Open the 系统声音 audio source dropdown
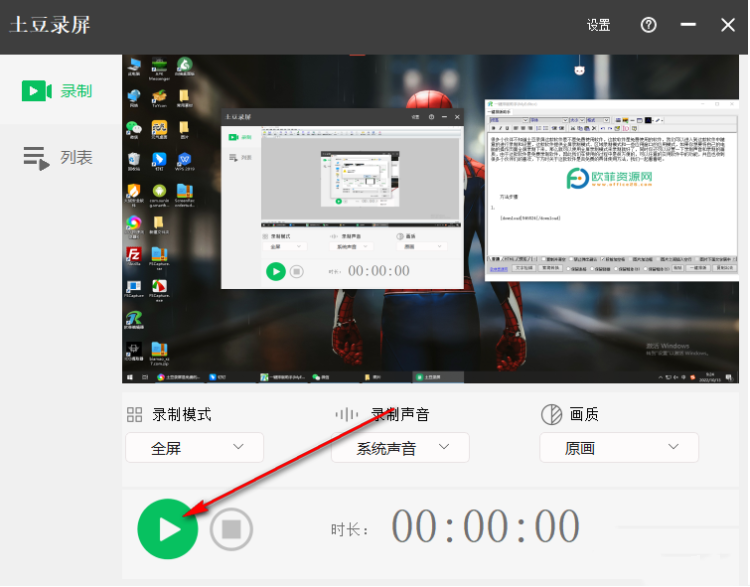This screenshot has width=750, height=587. tap(400, 448)
